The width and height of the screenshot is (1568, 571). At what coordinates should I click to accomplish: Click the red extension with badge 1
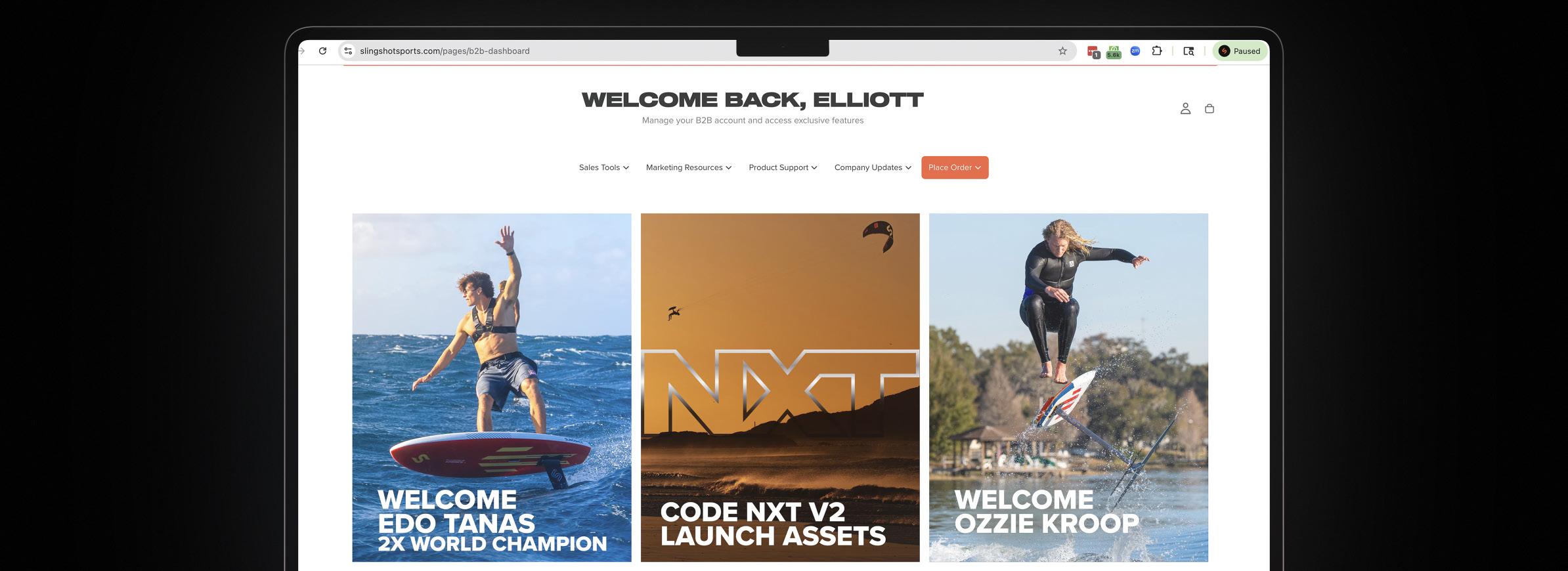[x=1093, y=52]
